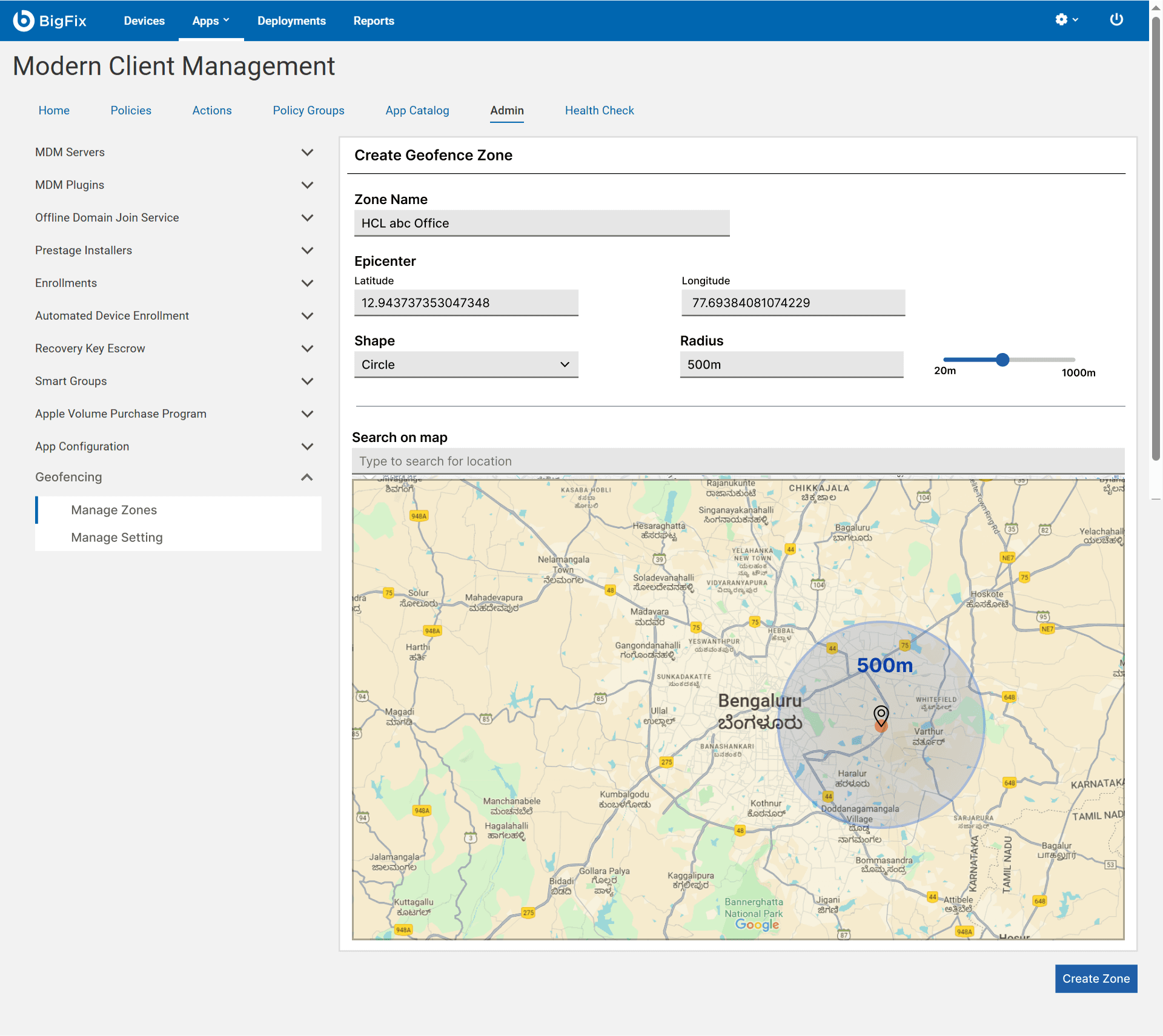Switch to the Policies tab
The image size is (1163, 1036).
pyautogui.click(x=131, y=110)
